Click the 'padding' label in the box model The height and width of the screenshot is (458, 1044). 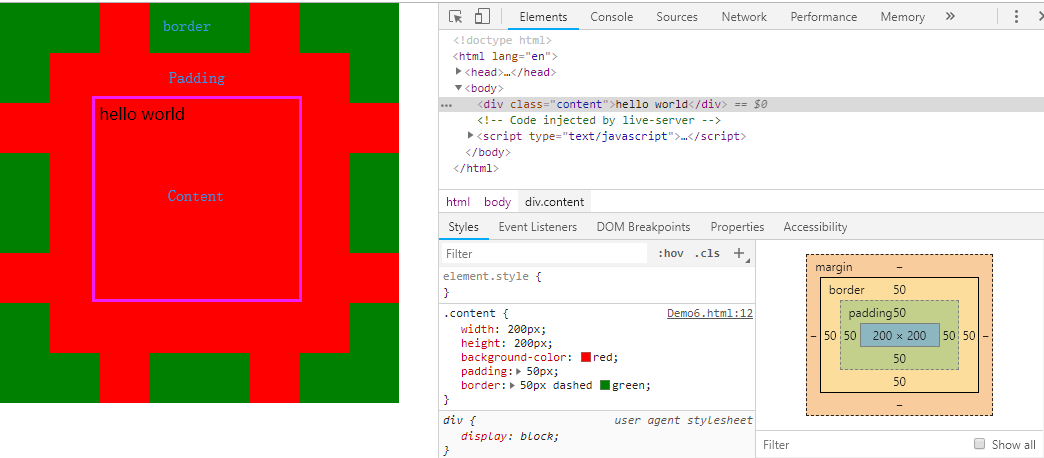(870, 313)
